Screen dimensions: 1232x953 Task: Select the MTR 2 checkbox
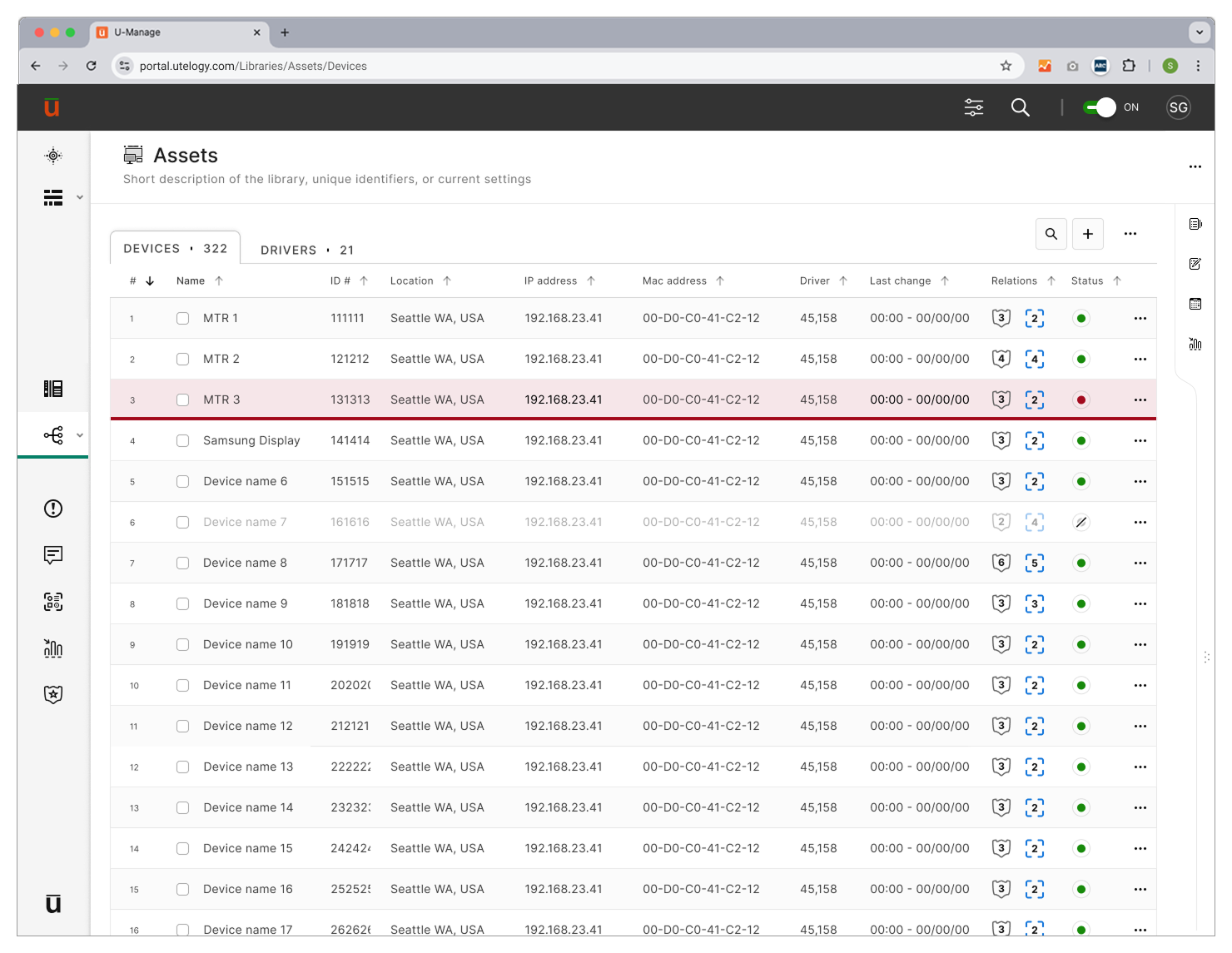(182, 360)
